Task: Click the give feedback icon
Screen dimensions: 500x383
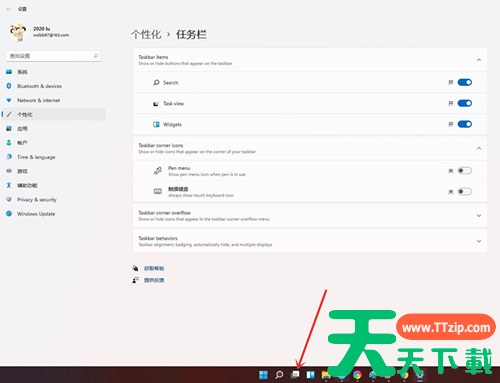Action: click(135, 280)
